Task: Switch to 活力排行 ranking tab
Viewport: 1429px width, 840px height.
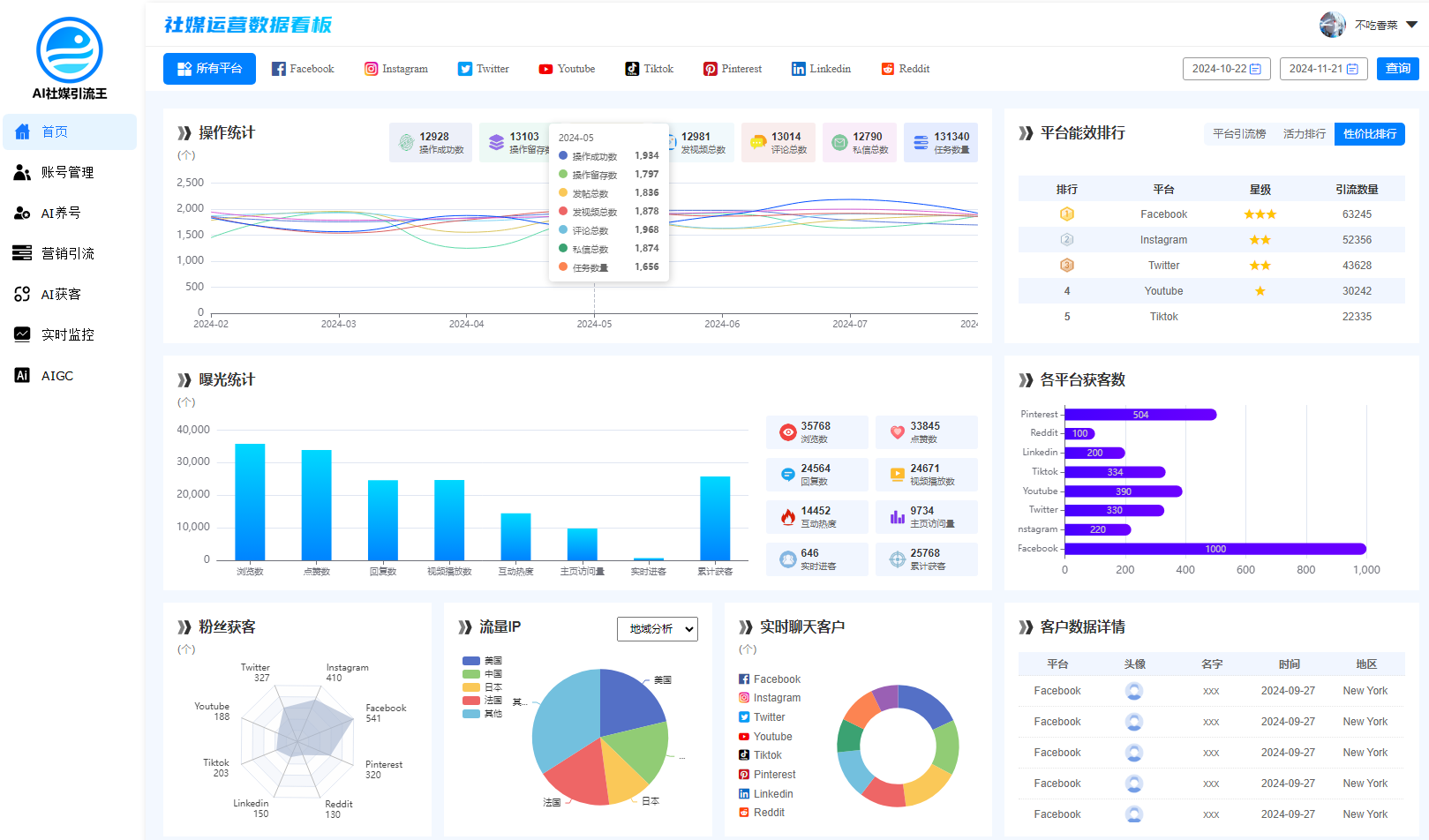Action: 1305,134
